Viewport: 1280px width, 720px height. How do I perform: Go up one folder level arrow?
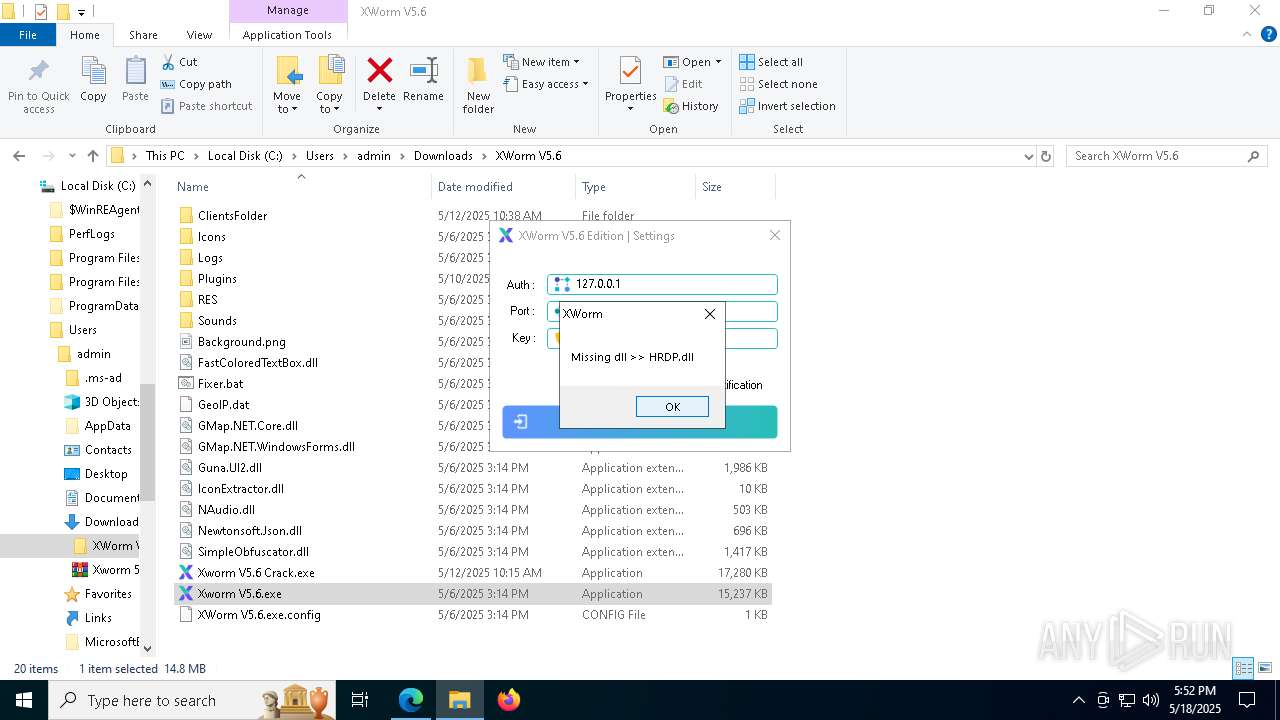(93, 156)
